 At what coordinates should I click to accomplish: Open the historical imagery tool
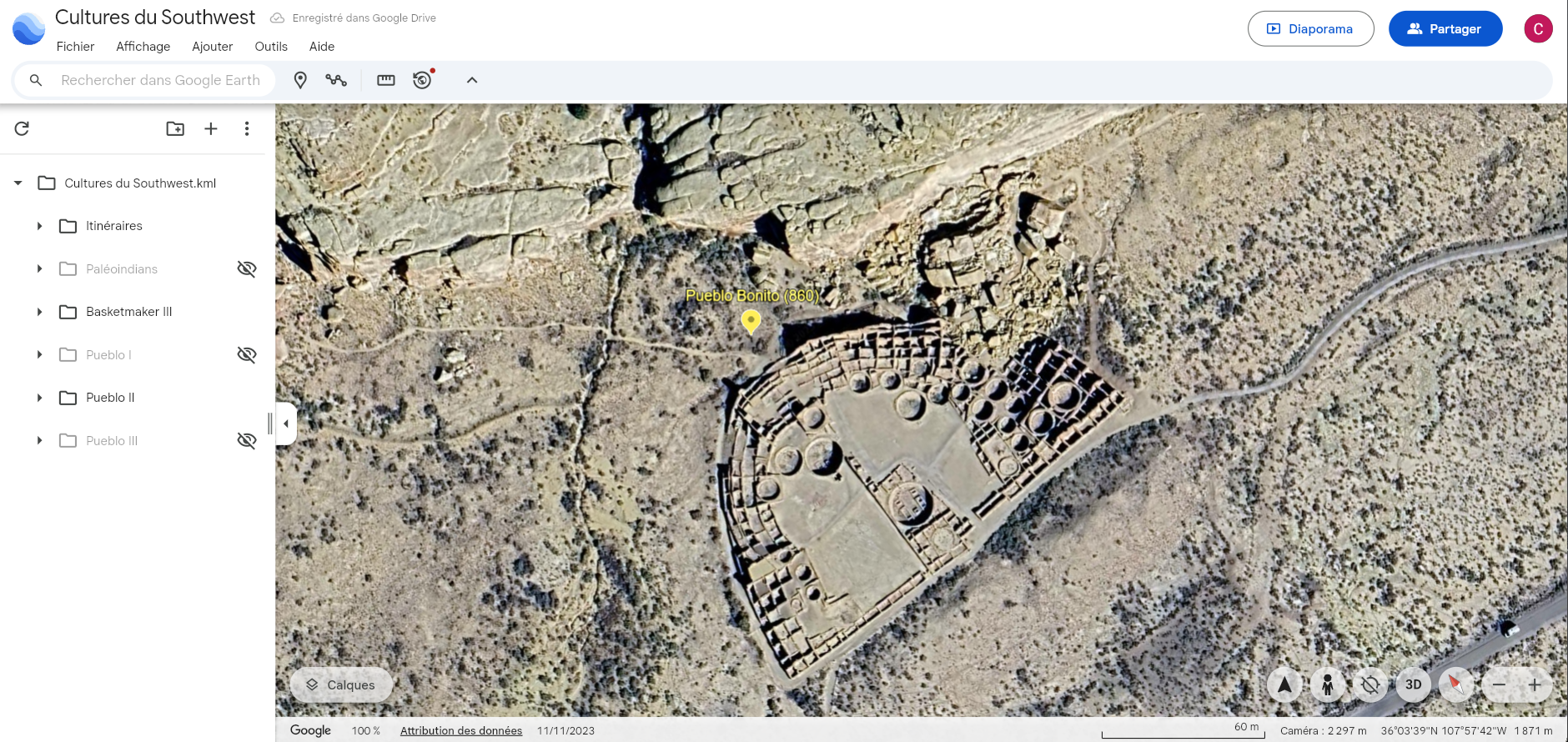(x=423, y=80)
